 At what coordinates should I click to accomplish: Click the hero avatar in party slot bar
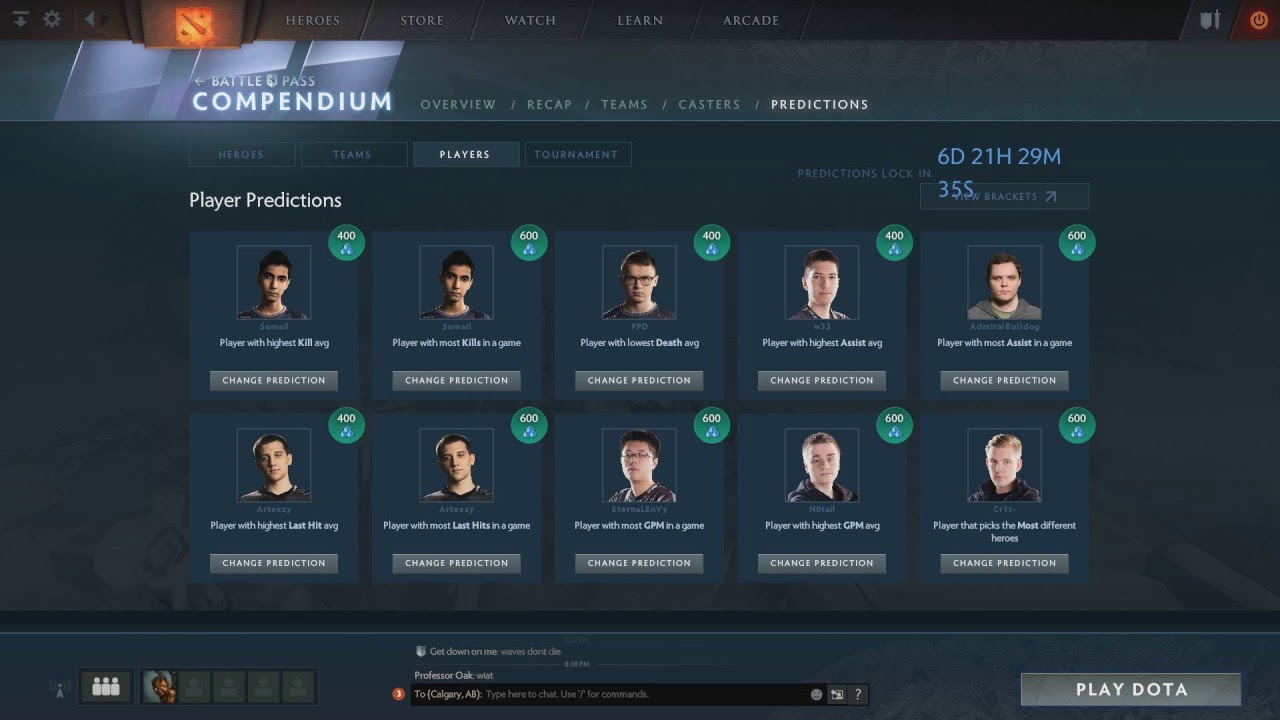pos(160,686)
